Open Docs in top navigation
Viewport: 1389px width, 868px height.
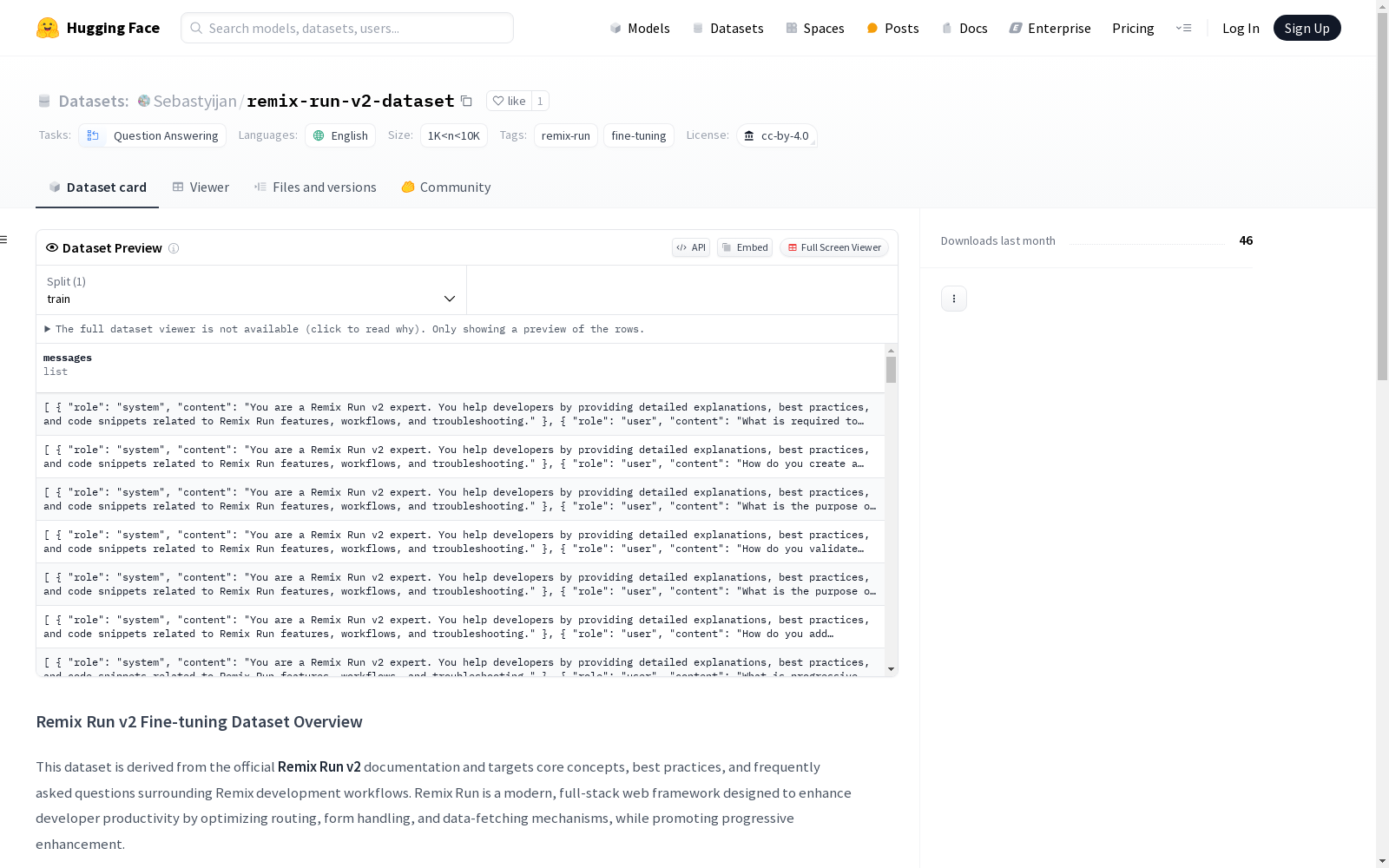coord(964,28)
